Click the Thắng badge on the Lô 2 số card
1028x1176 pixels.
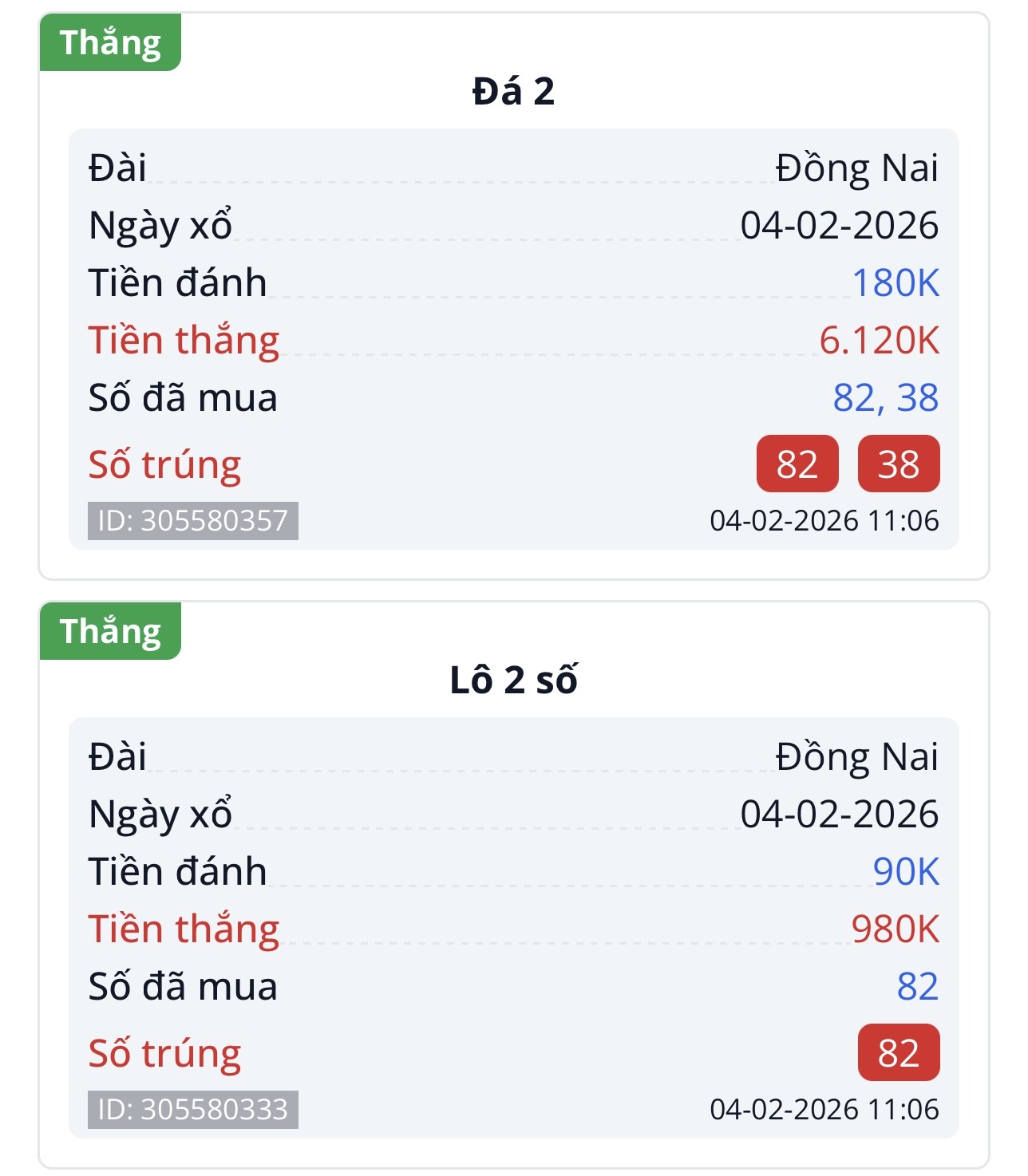click(x=110, y=632)
